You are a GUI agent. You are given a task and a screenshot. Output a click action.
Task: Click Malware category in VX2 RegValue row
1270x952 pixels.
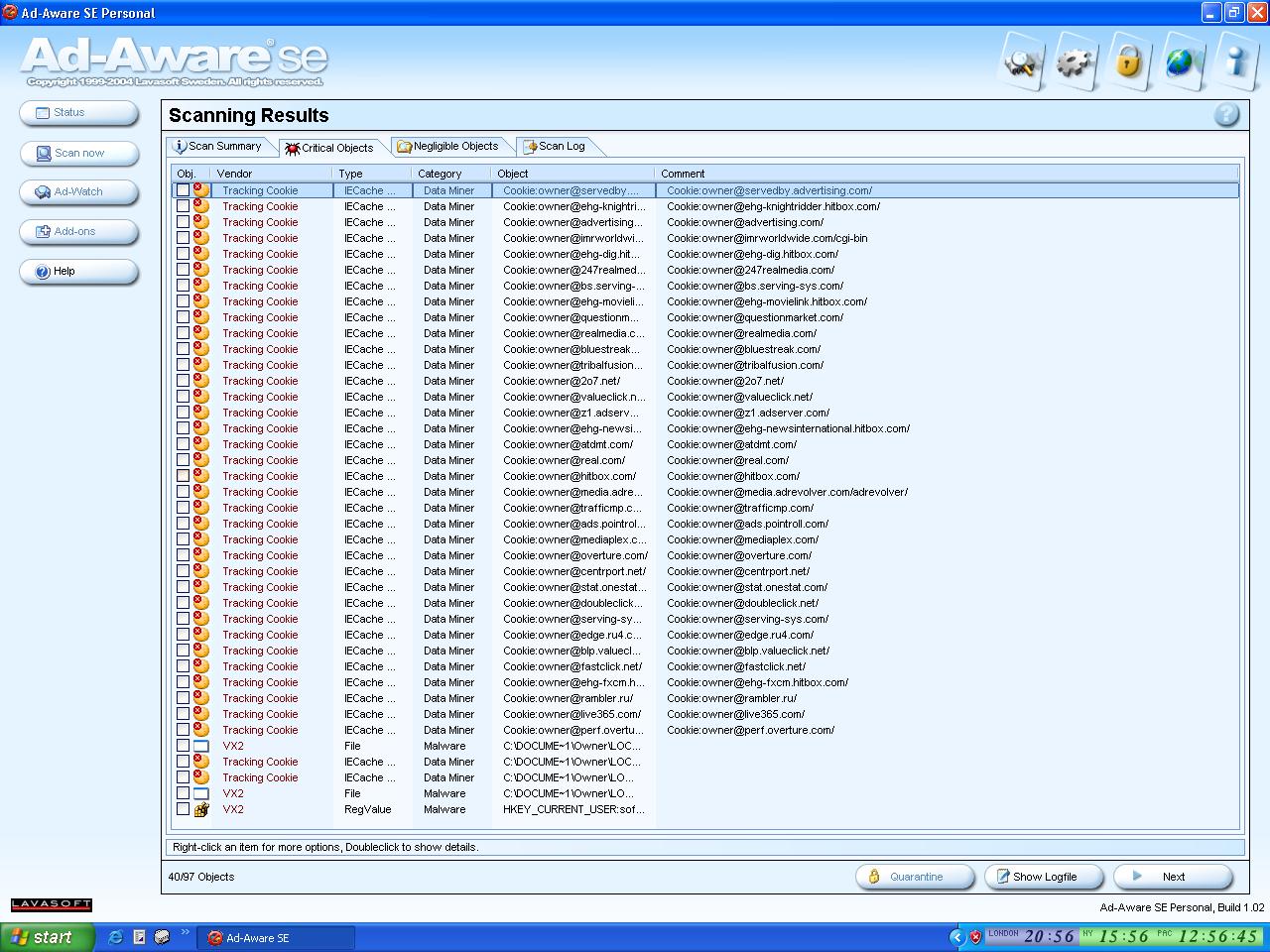point(444,809)
